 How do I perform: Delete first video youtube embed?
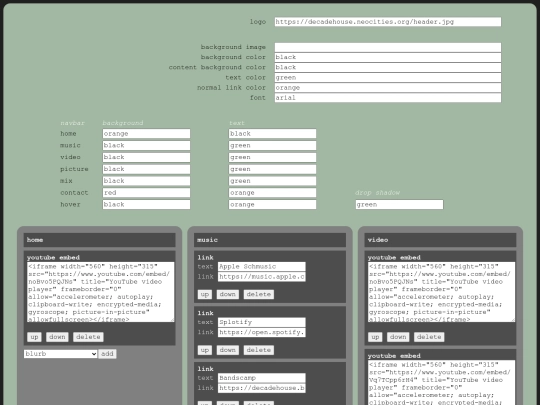point(429,337)
